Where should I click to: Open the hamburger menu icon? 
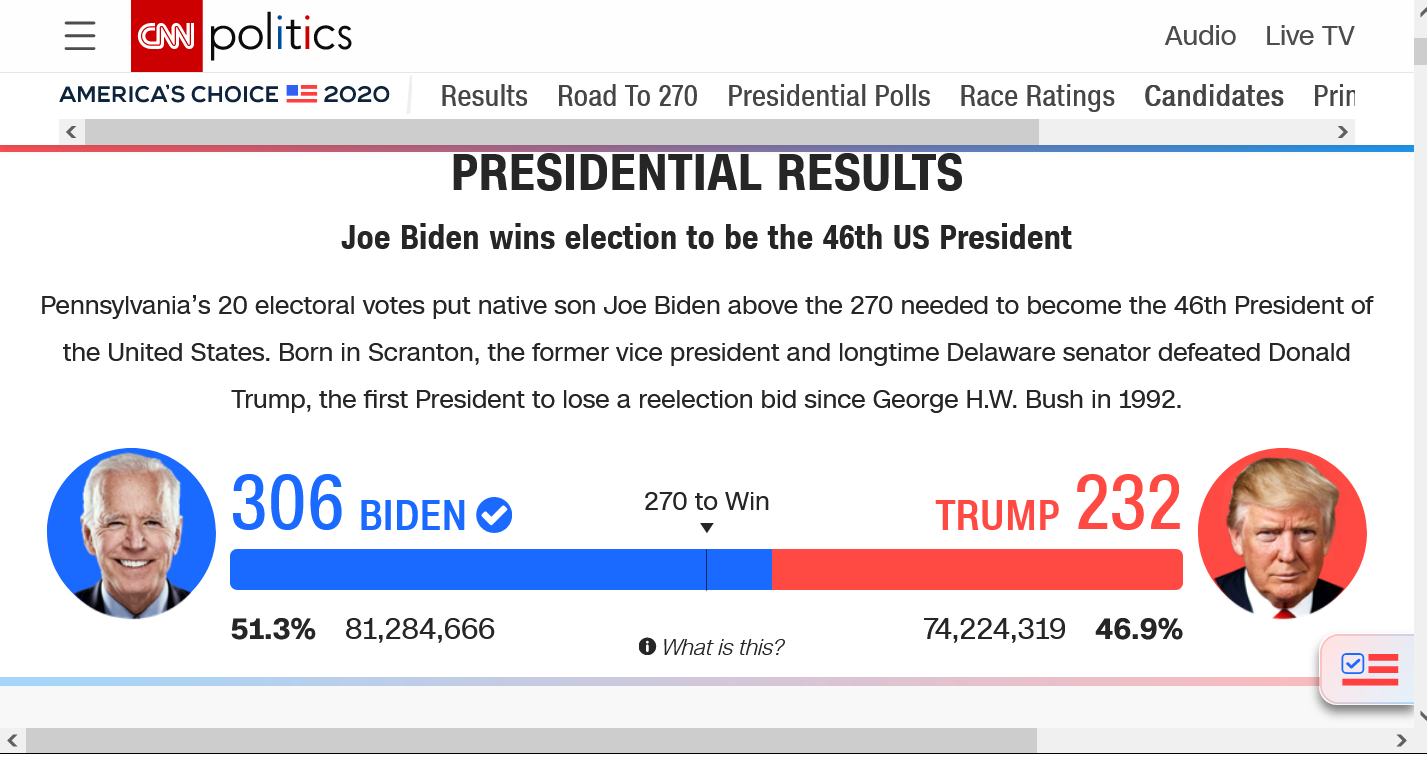coord(80,36)
